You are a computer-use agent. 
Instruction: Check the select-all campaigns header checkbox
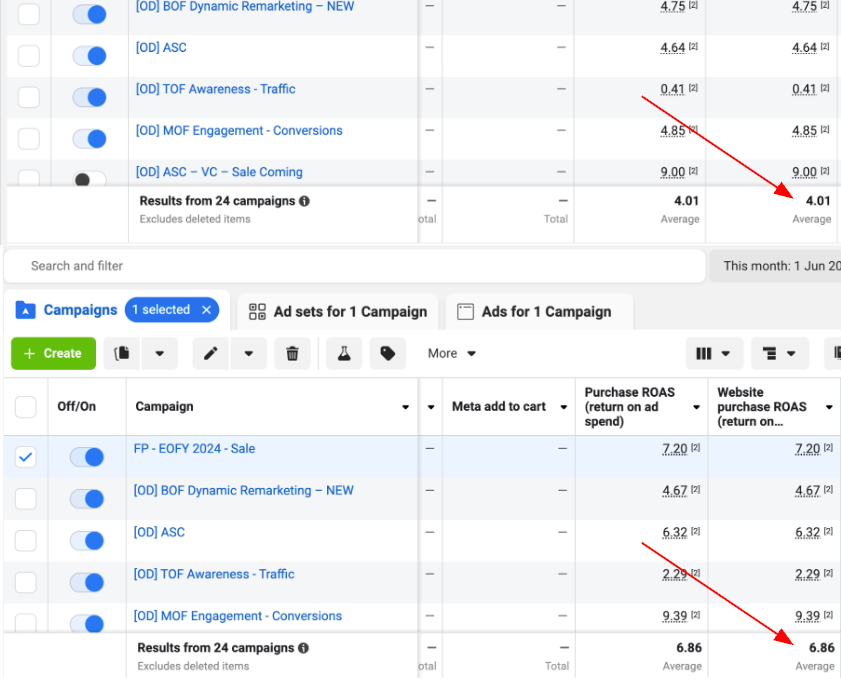click(26, 407)
